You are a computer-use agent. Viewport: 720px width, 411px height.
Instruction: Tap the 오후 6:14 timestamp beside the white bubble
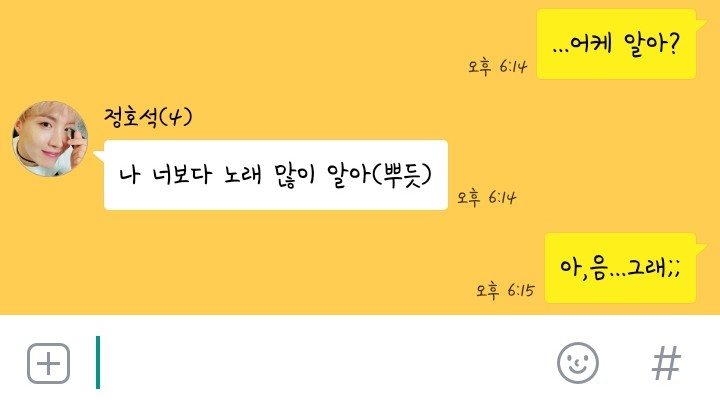coord(486,197)
